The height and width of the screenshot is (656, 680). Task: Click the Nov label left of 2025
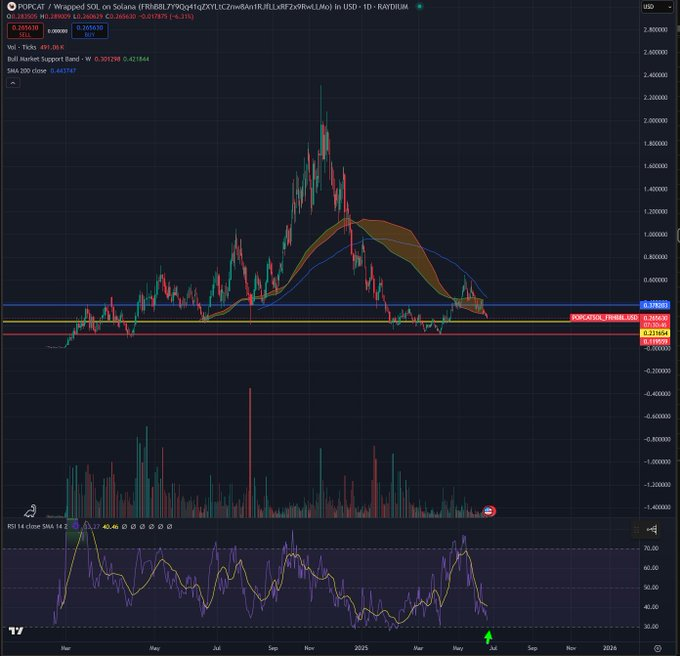pos(309,648)
